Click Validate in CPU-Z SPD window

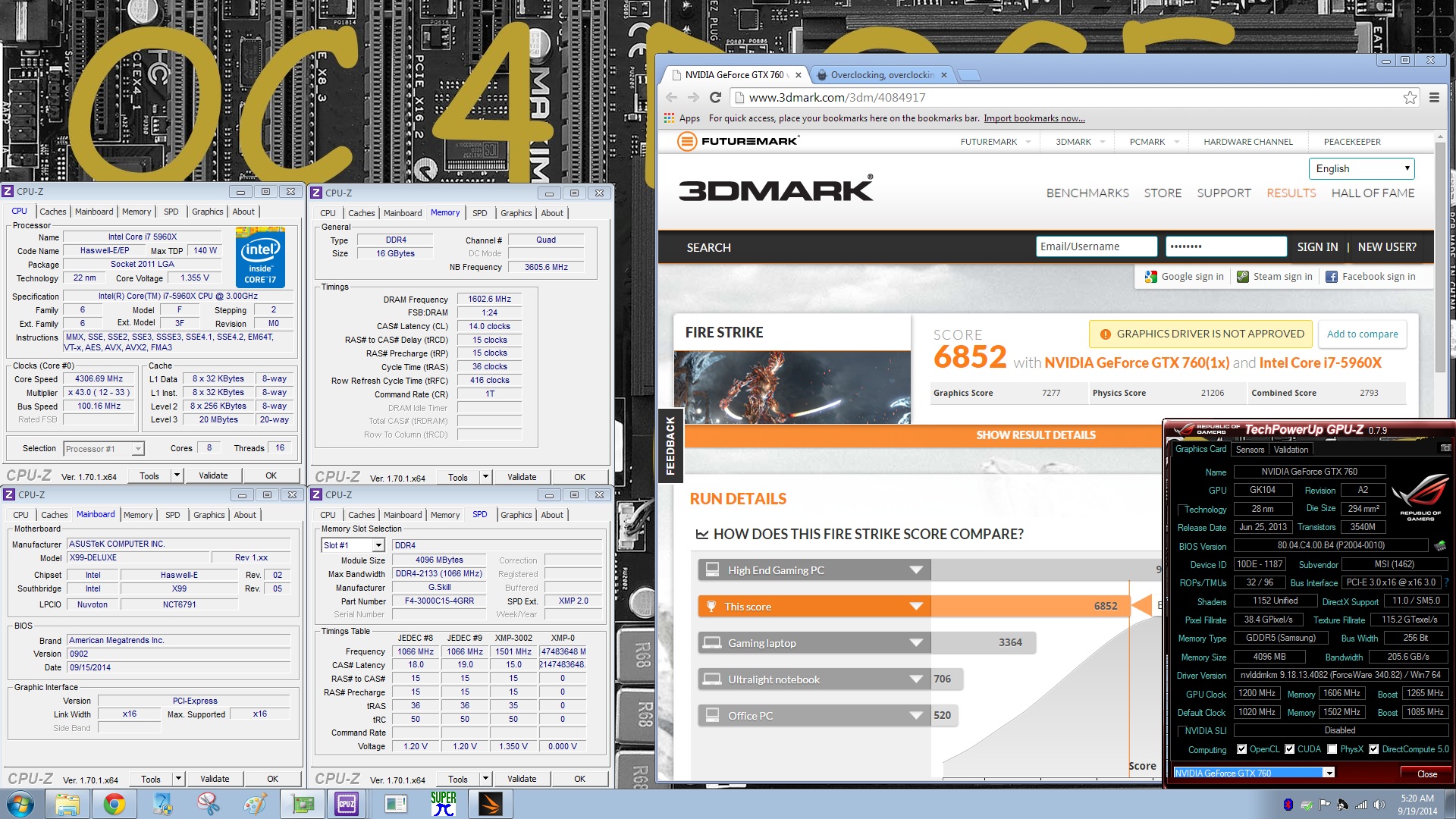coord(521,779)
